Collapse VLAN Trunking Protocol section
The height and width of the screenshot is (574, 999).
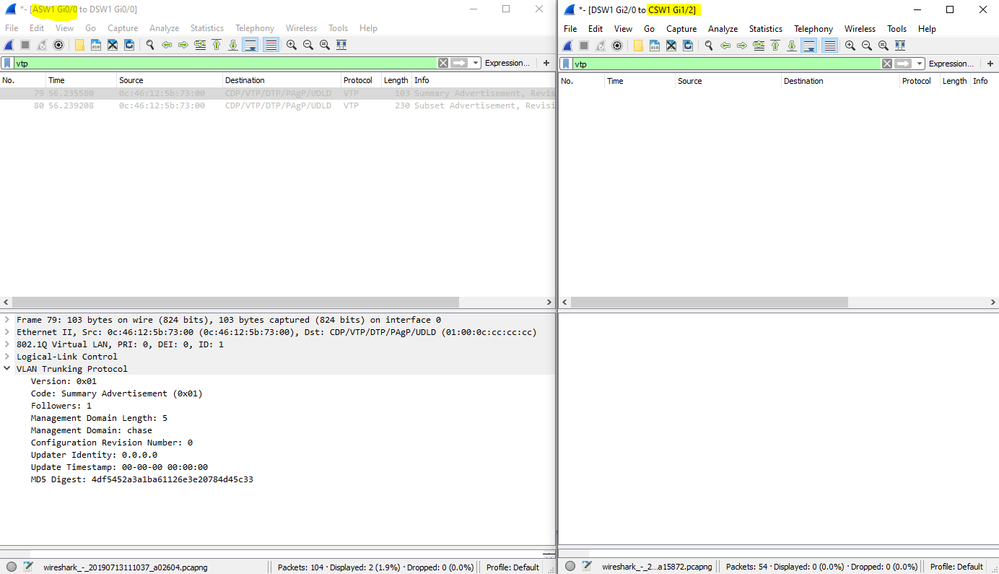(x=7, y=368)
